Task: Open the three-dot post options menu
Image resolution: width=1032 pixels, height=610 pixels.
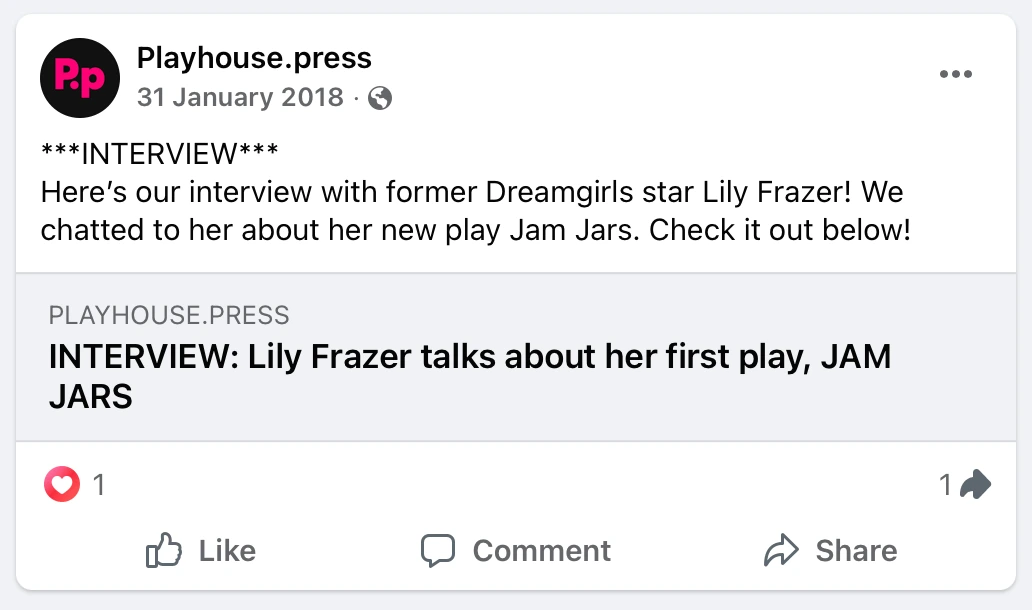Action: click(956, 75)
